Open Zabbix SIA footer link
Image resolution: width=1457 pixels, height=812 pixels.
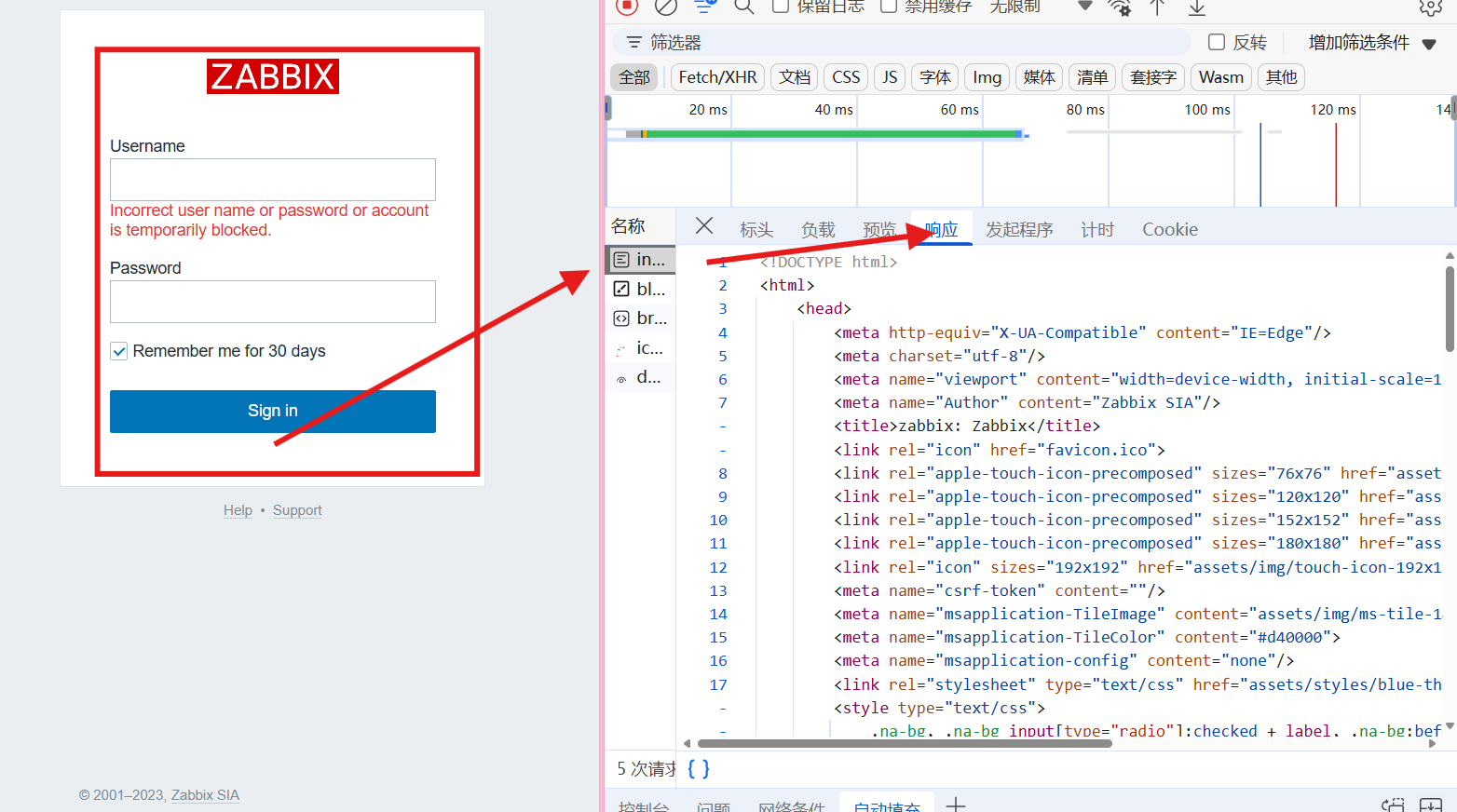[205, 795]
